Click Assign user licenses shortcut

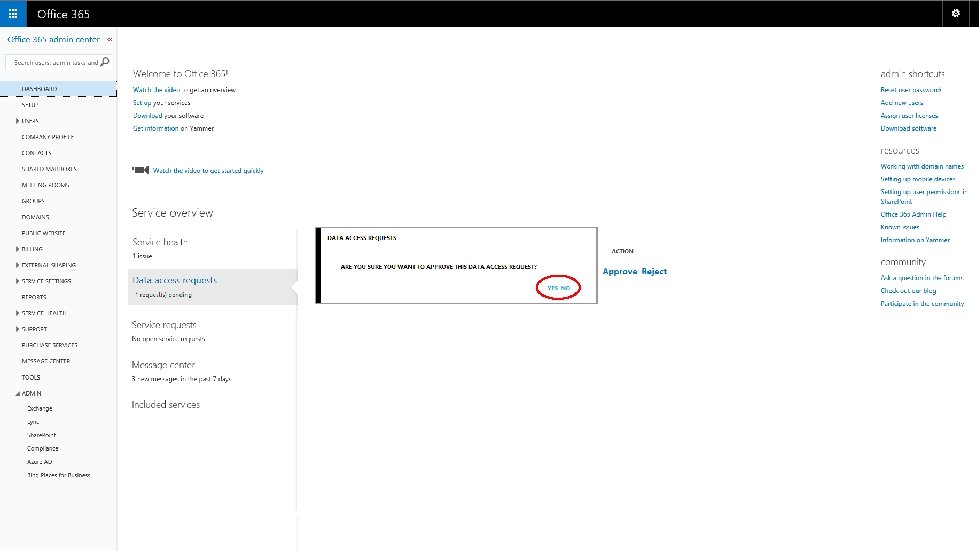coord(909,115)
